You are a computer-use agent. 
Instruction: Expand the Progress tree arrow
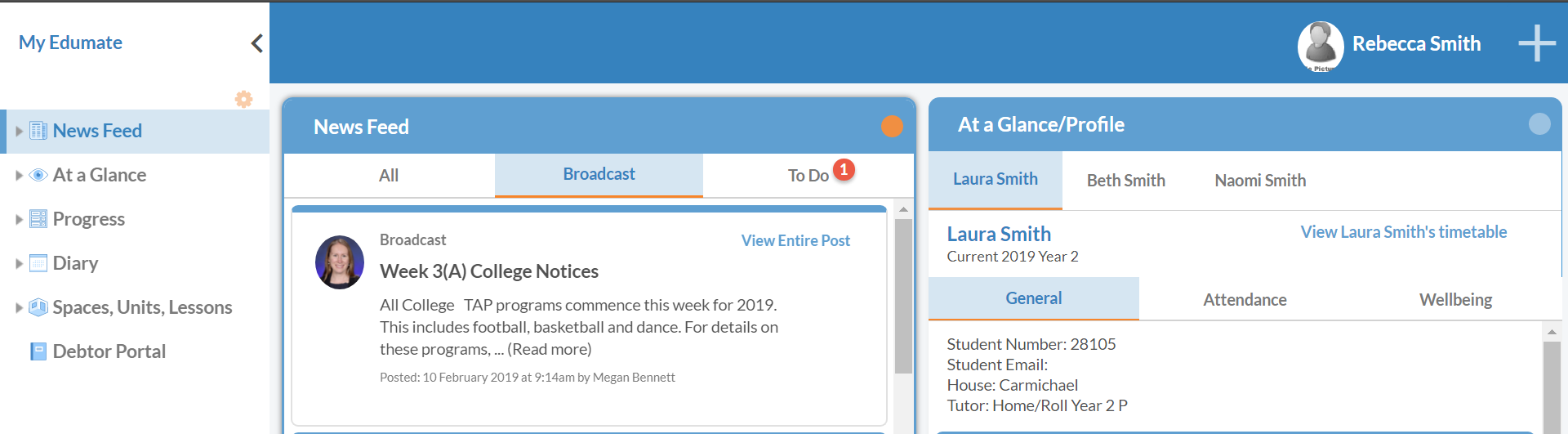click(19, 219)
